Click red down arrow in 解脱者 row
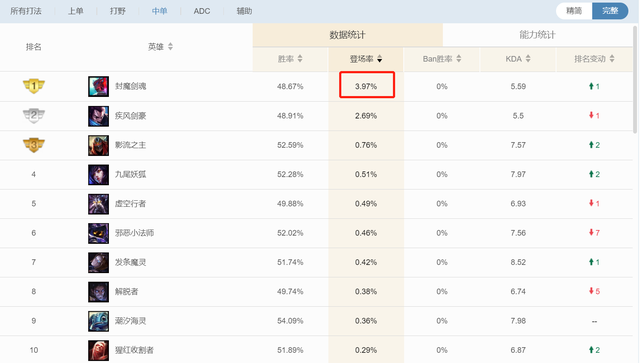Screen dimensions: 640x363 tap(591, 291)
